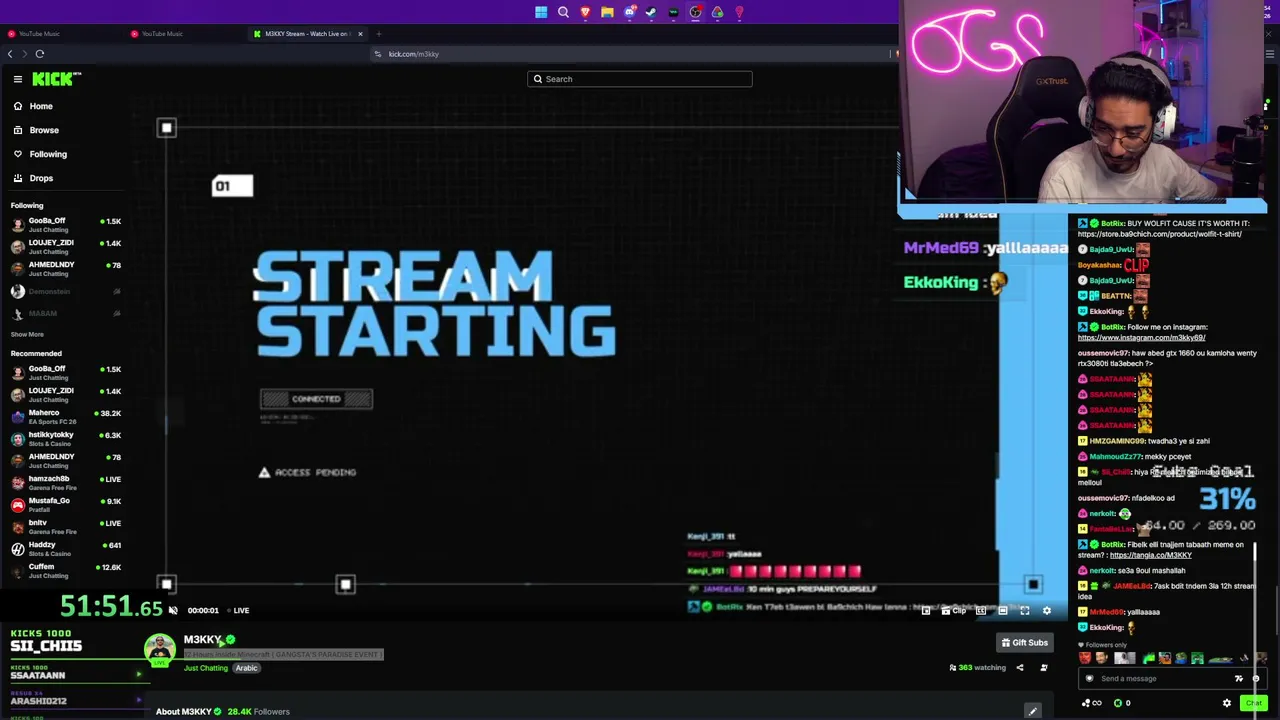This screenshot has width=1280, height=720.
Task: Open OBS Studio from the taskbar
Action: 695,12
